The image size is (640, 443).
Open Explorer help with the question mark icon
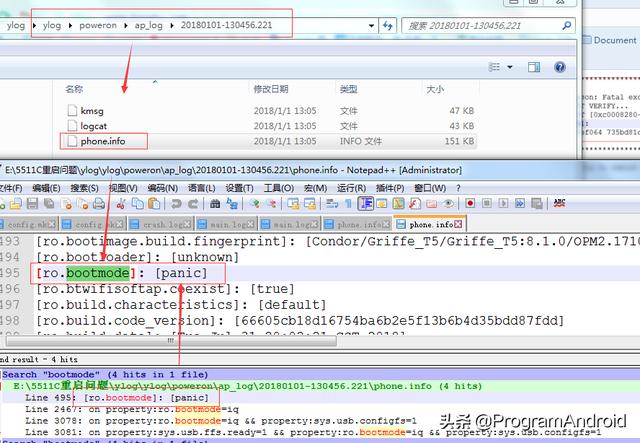coord(560,67)
